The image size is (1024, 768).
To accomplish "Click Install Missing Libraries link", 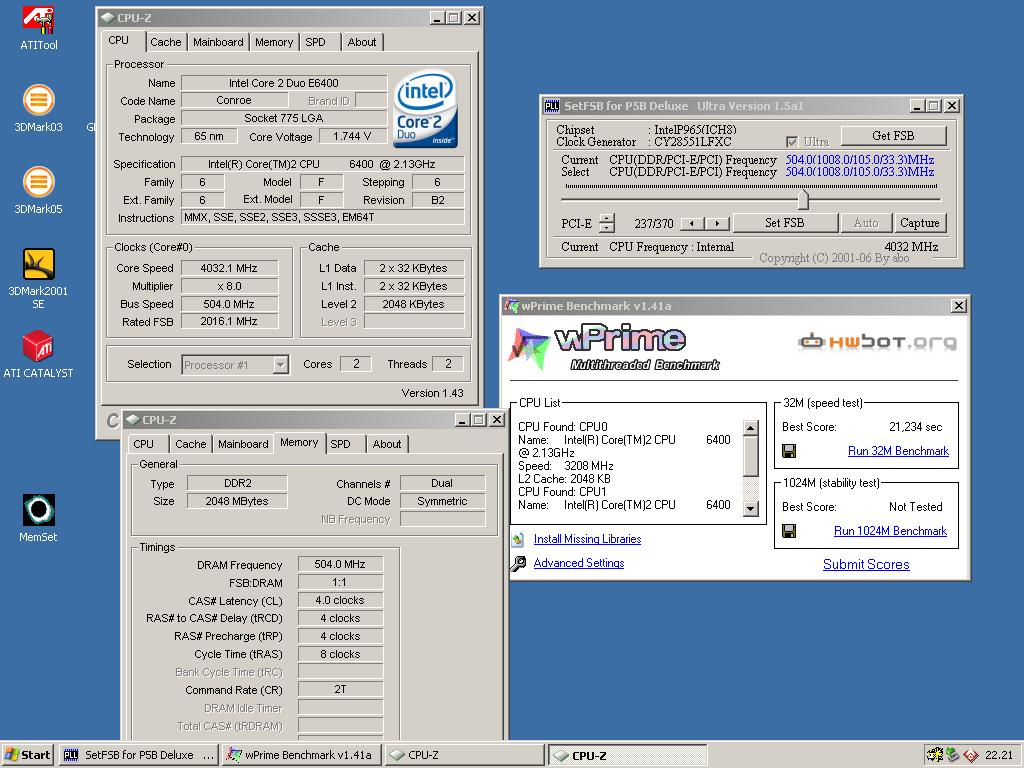I will (587, 539).
